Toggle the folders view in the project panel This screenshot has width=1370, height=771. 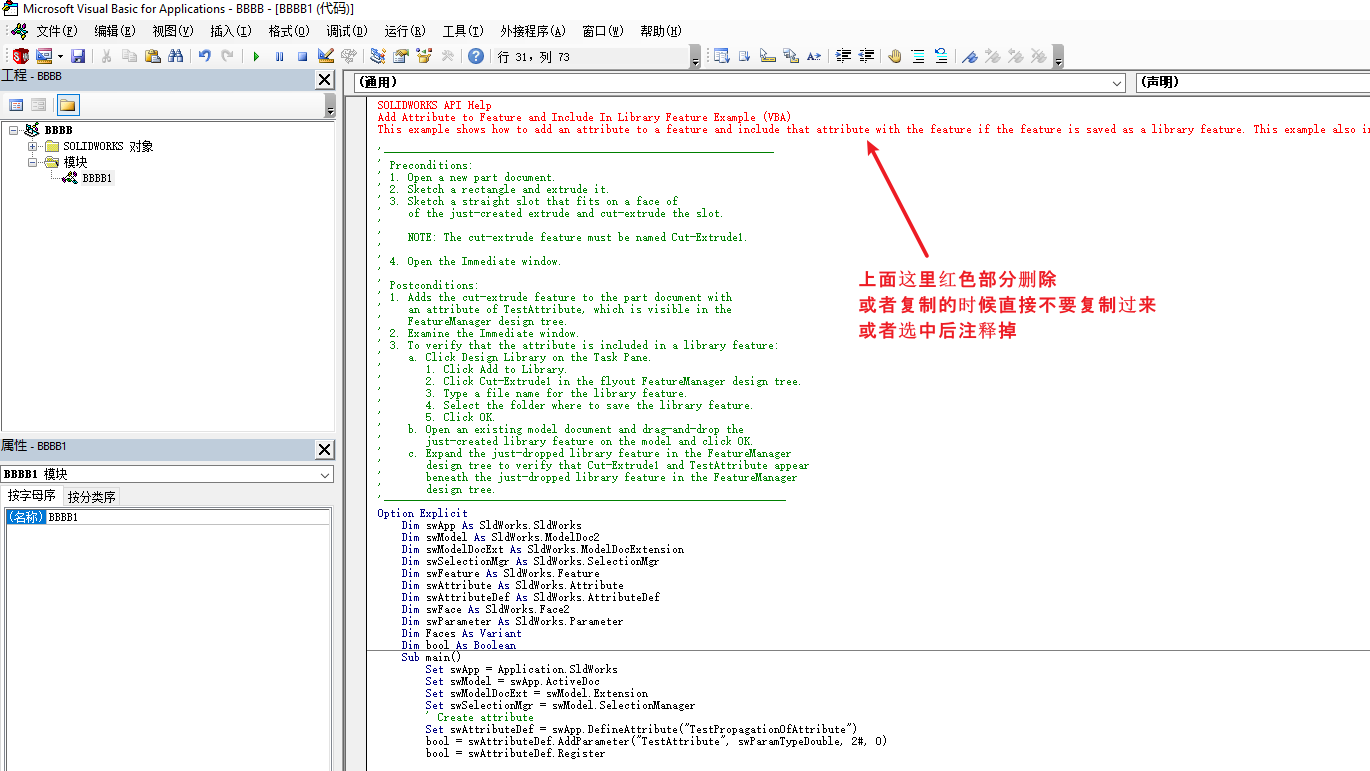click(x=67, y=105)
